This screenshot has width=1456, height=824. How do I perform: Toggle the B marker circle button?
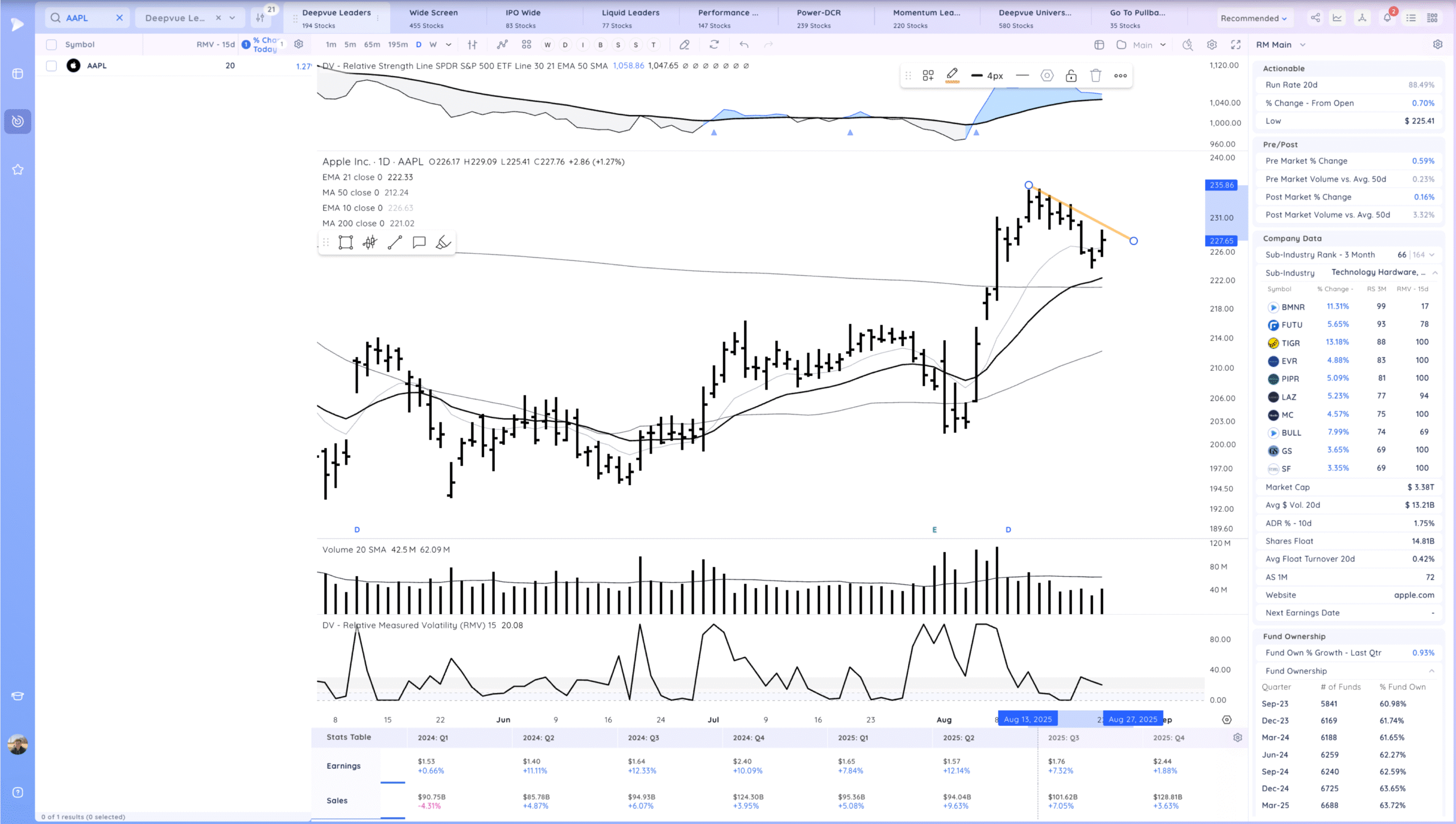[600, 44]
